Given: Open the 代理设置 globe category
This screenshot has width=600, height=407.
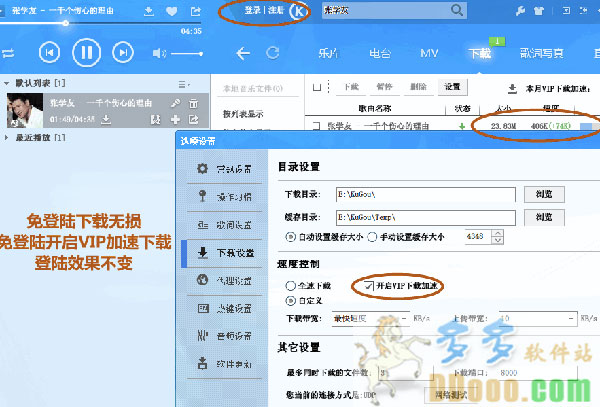Looking at the screenshot, I should (x=225, y=281).
